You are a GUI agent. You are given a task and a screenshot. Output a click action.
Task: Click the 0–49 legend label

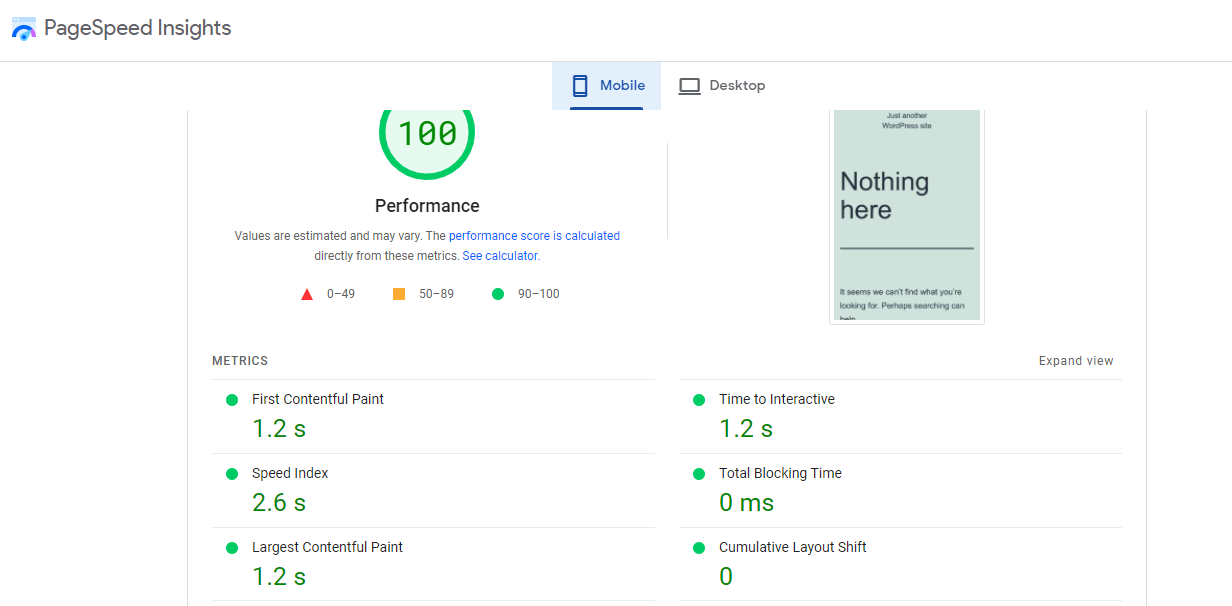341,294
